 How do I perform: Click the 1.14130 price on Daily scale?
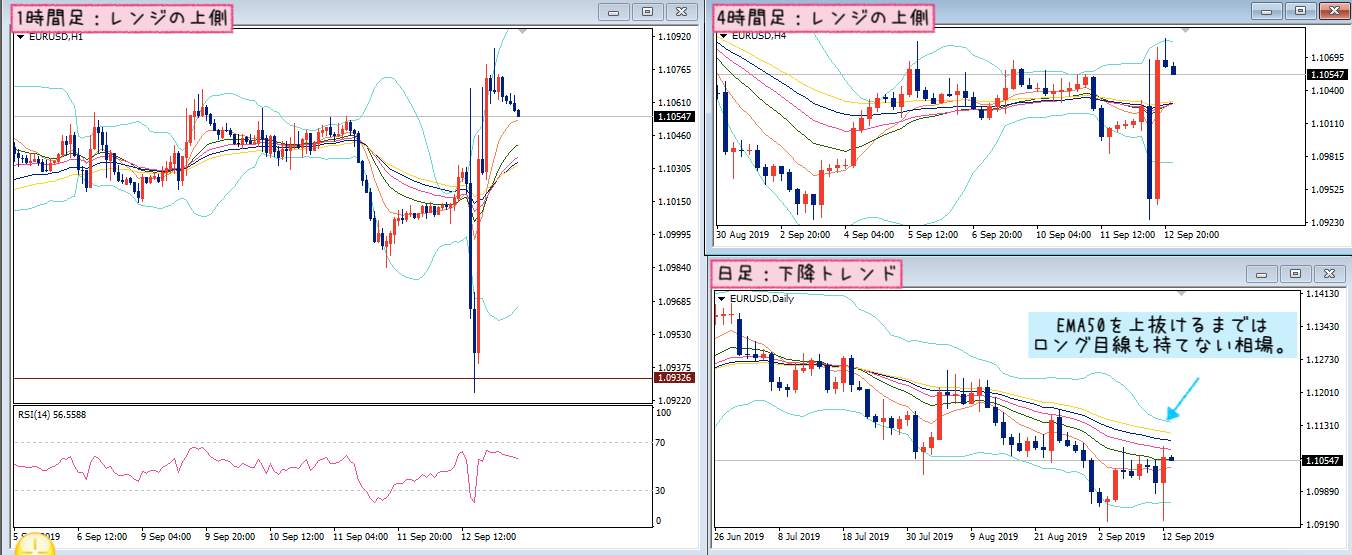pyautogui.click(x=1323, y=294)
